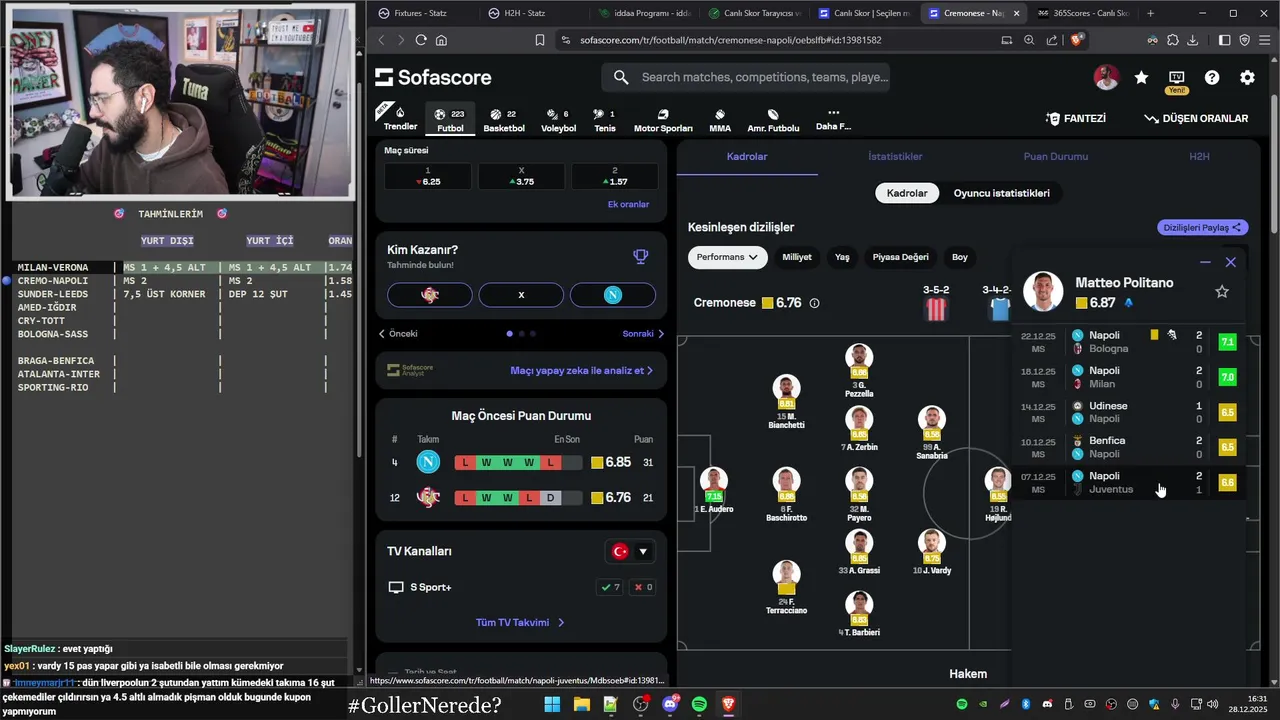This screenshot has height=720, width=1280.
Task: Open the help question mark icon
Action: coord(1212,77)
